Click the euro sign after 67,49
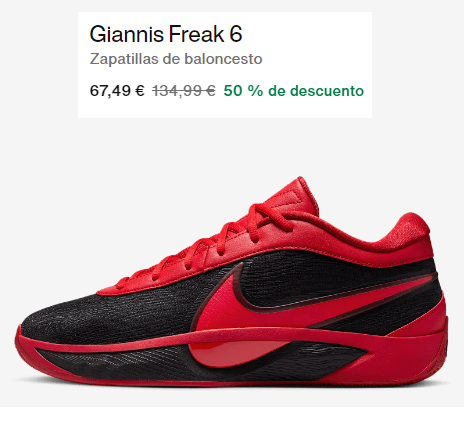 (140, 91)
